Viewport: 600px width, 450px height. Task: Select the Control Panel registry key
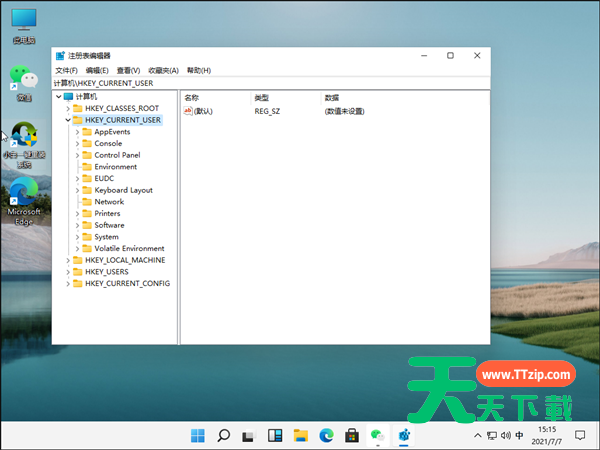tap(117, 155)
